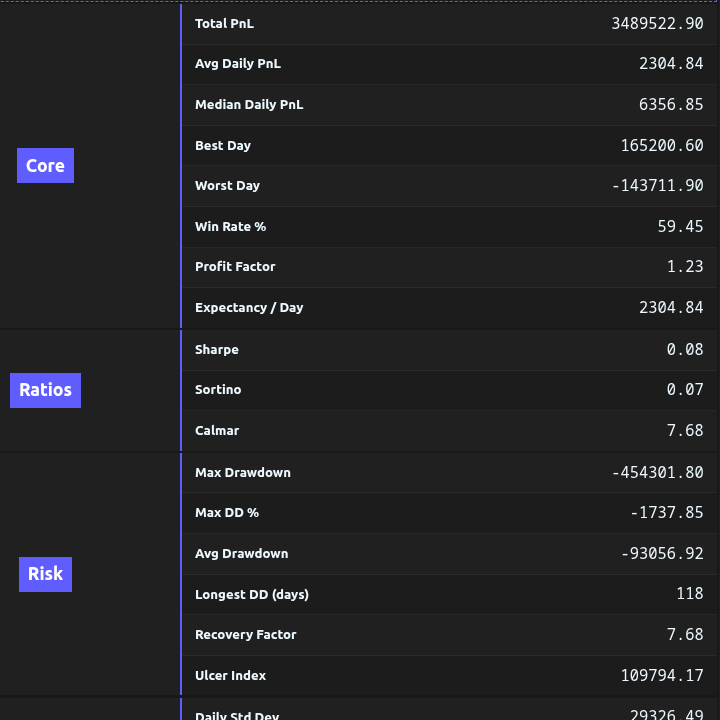Click the Risk category badge

(x=45, y=574)
